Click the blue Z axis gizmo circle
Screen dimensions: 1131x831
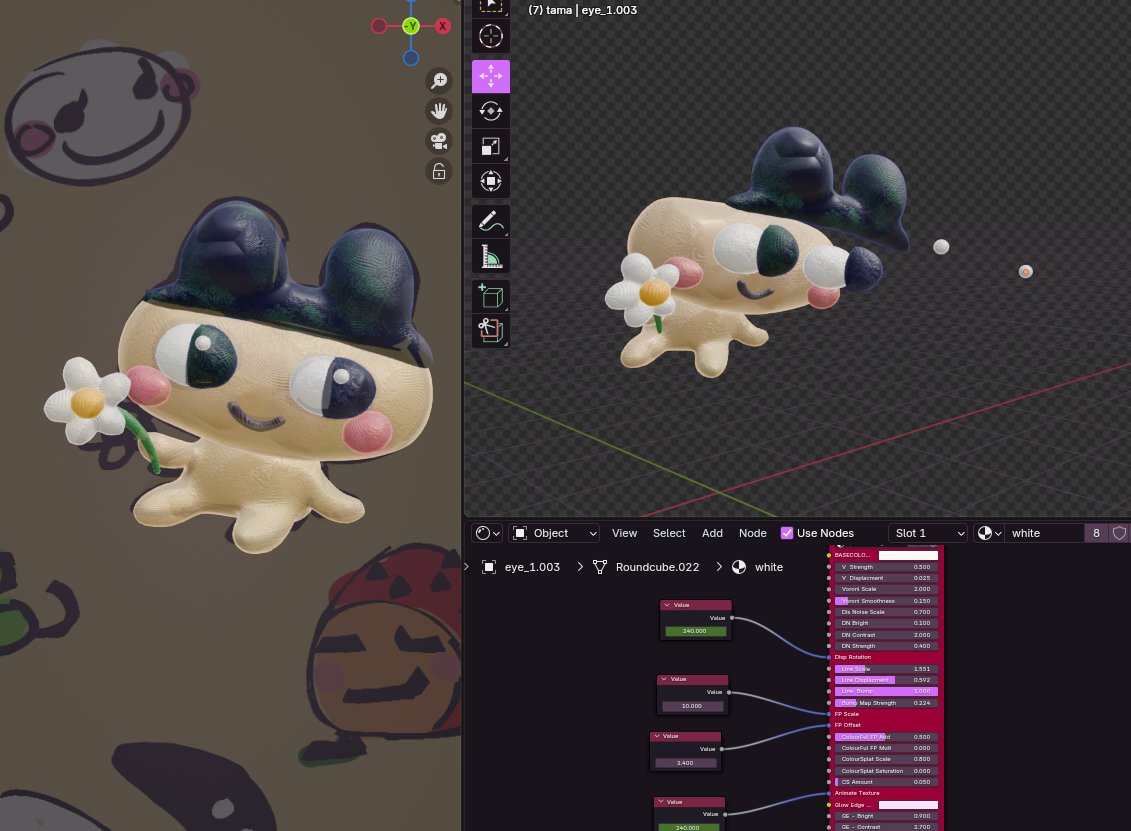410,58
